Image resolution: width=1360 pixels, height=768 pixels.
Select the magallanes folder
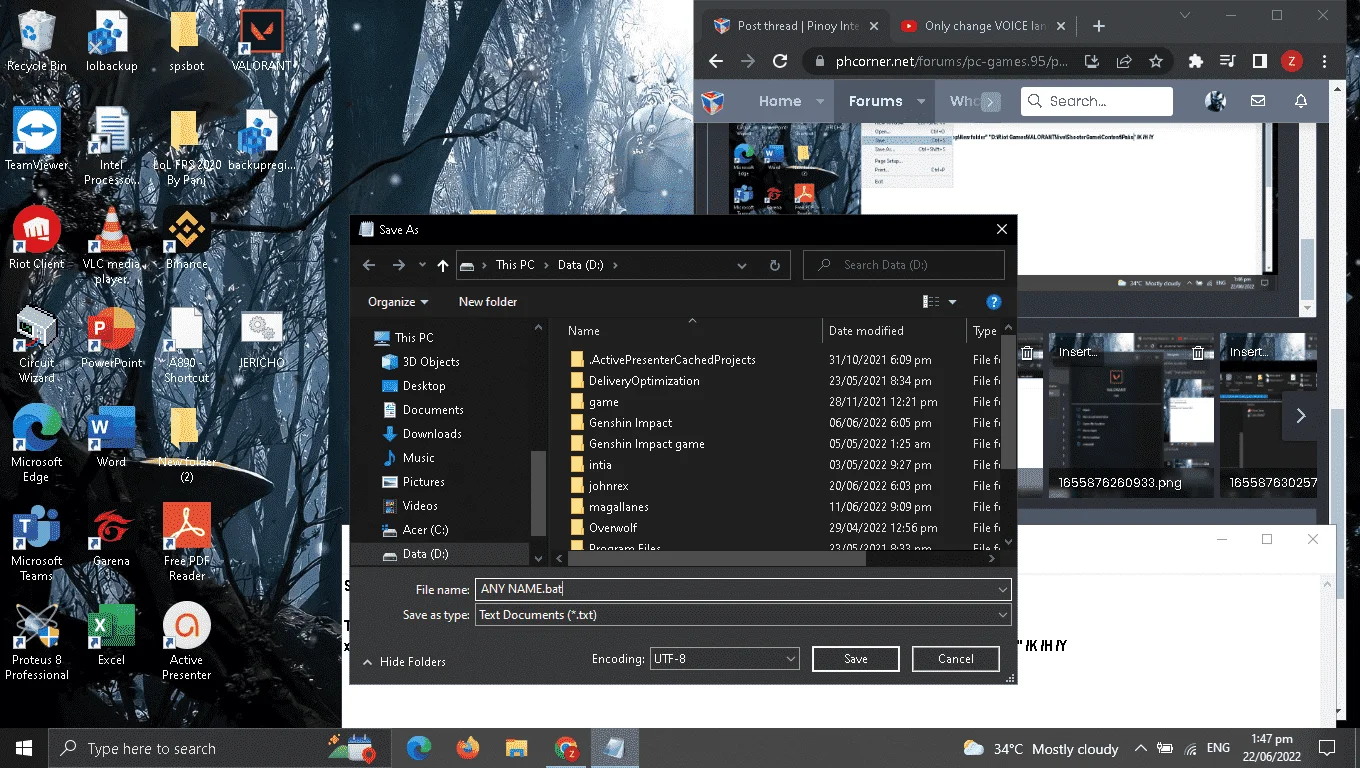617,507
